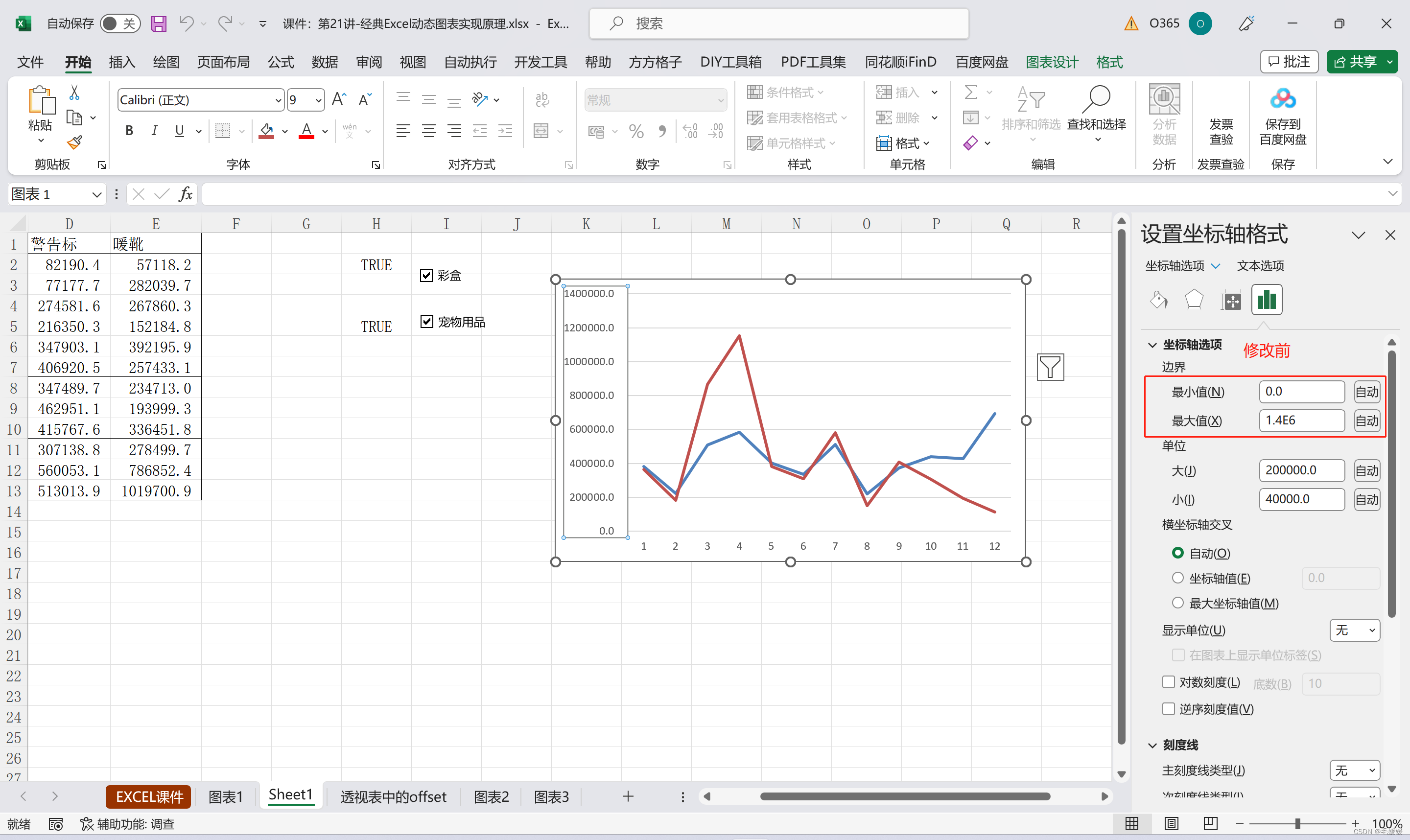Click the insert function fx icon
The height and width of the screenshot is (840, 1410).
pos(185,194)
